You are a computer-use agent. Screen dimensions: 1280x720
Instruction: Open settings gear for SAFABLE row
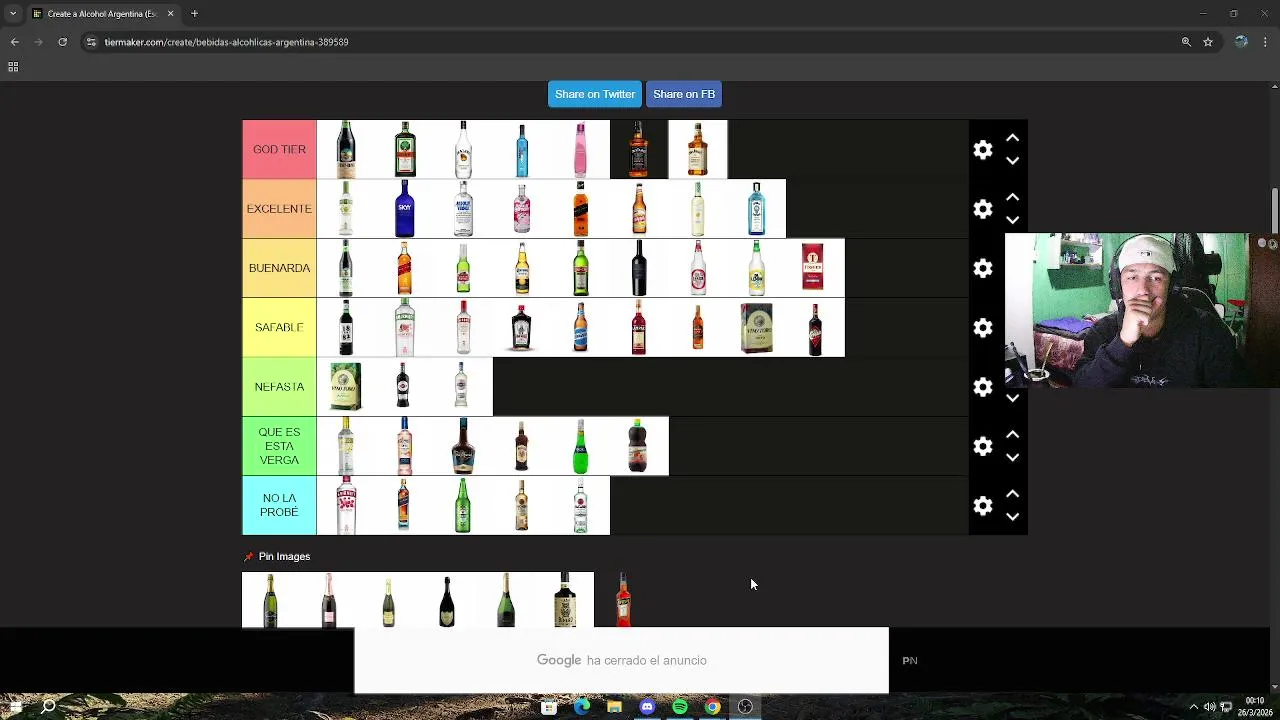pos(983,328)
